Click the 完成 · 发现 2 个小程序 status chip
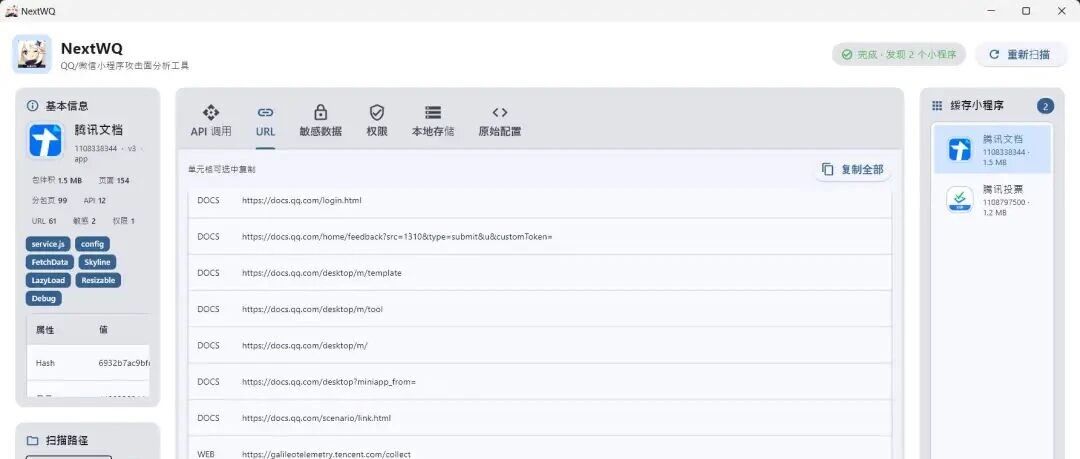Image resolution: width=1080 pixels, height=459 pixels. point(899,54)
